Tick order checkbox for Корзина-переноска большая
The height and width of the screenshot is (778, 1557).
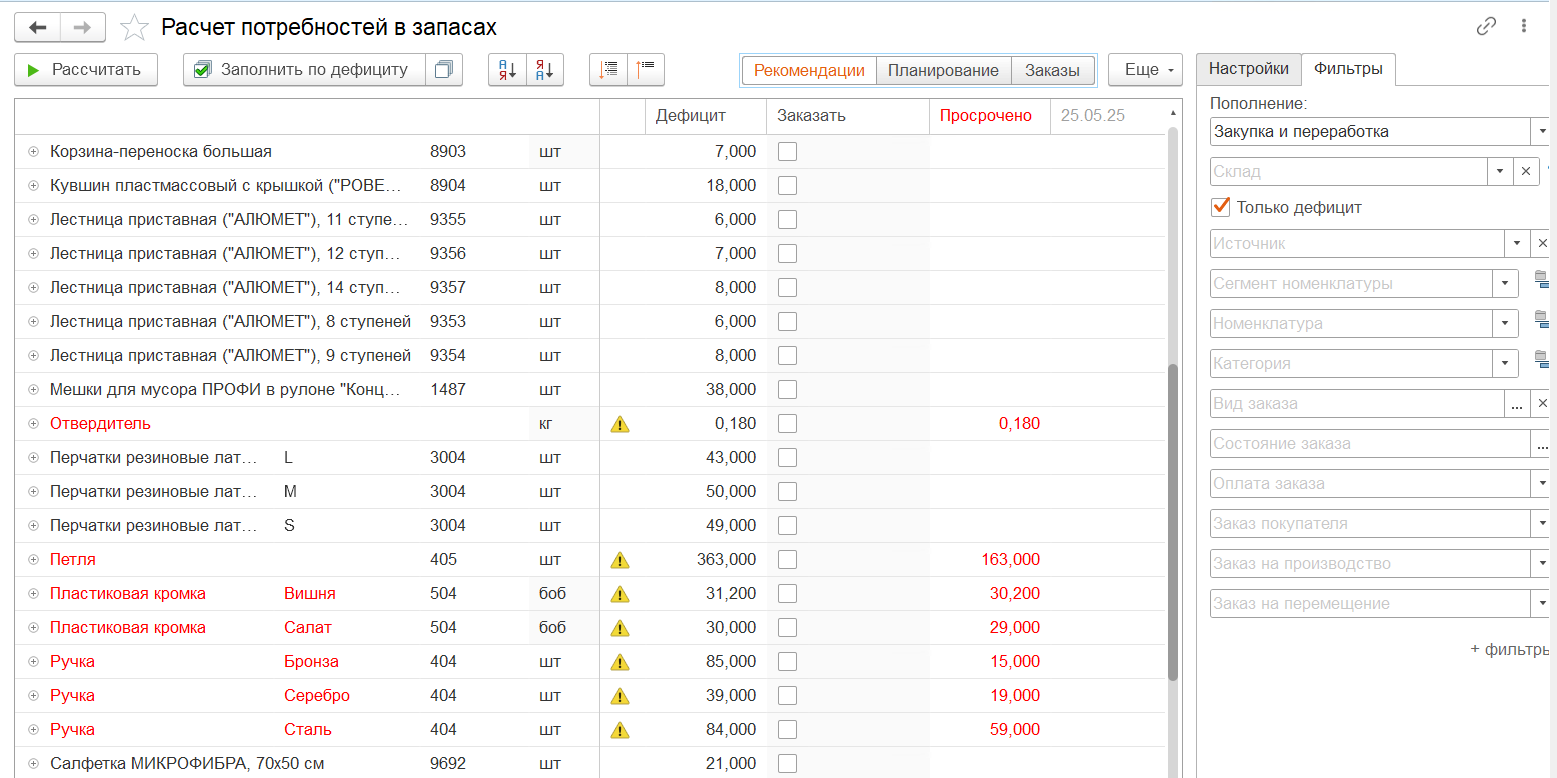click(x=788, y=152)
